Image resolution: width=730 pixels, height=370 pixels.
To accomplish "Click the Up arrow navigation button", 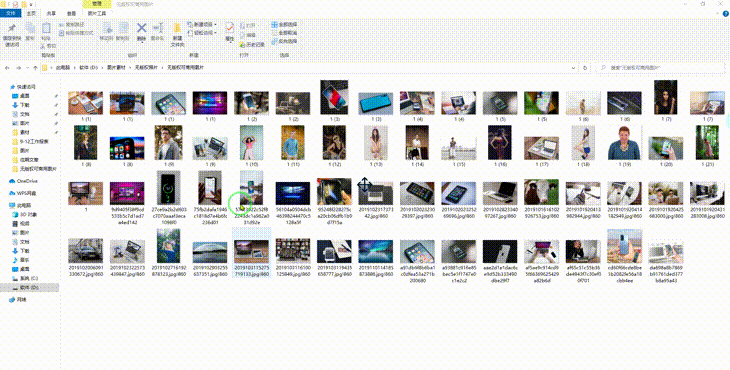I will point(35,68).
